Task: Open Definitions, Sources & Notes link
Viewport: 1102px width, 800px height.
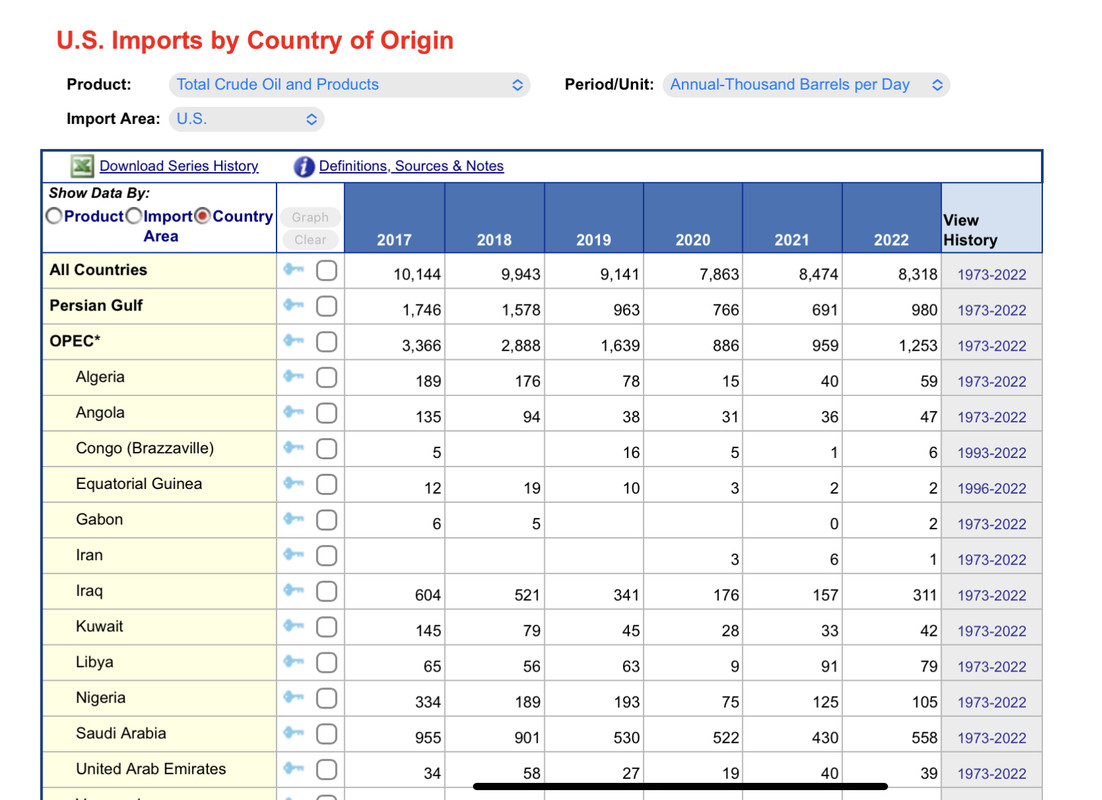Action: tap(411, 166)
